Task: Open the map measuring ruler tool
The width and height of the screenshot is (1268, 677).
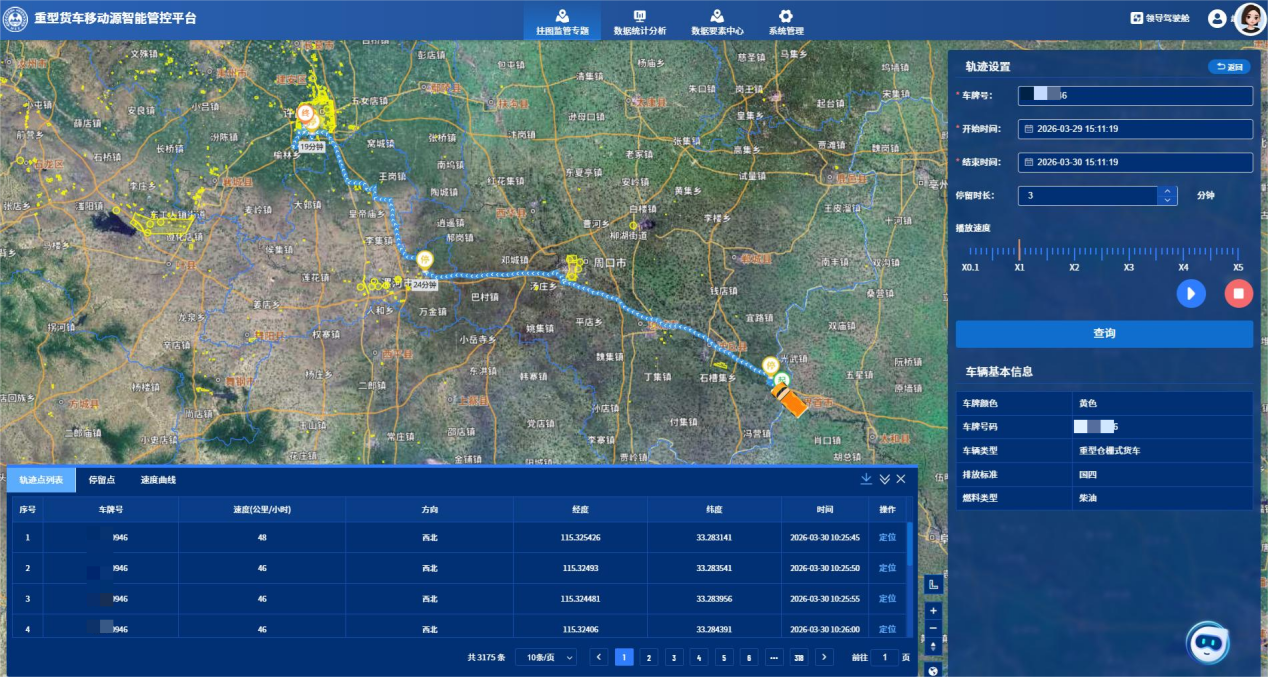Action: point(933,585)
